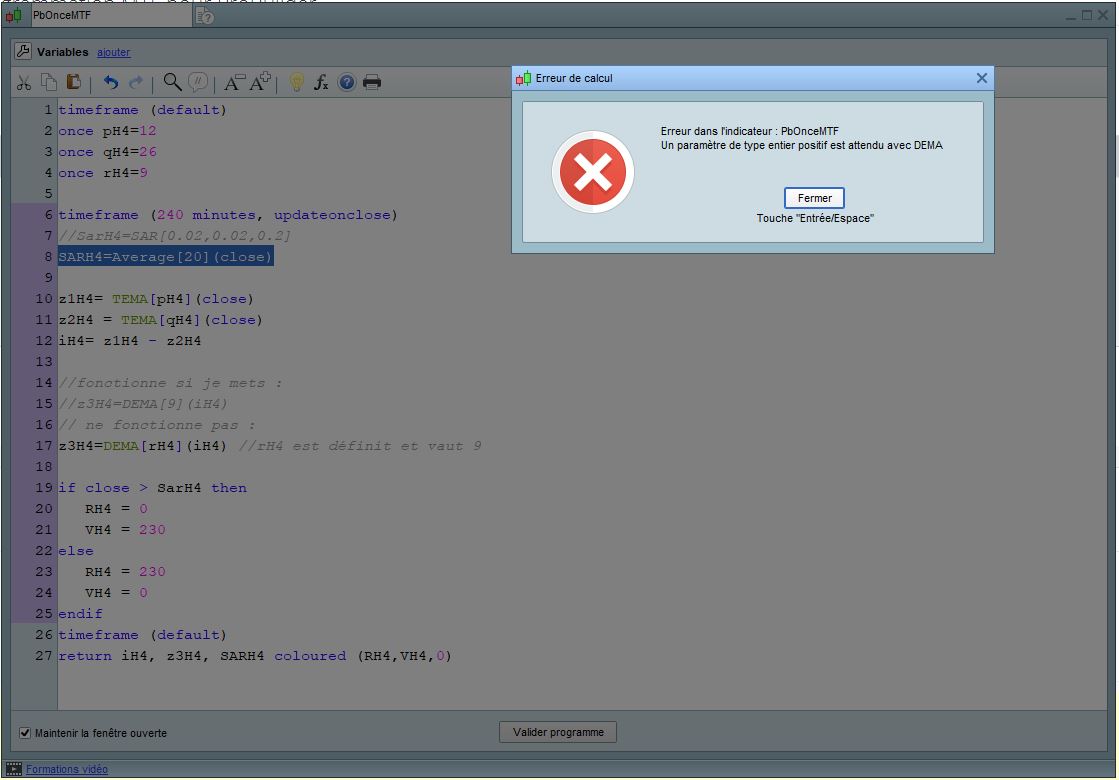This screenshot has height=780, width=1119.
Task: Click the Cut scissors icon
Action: pos(24,83)
